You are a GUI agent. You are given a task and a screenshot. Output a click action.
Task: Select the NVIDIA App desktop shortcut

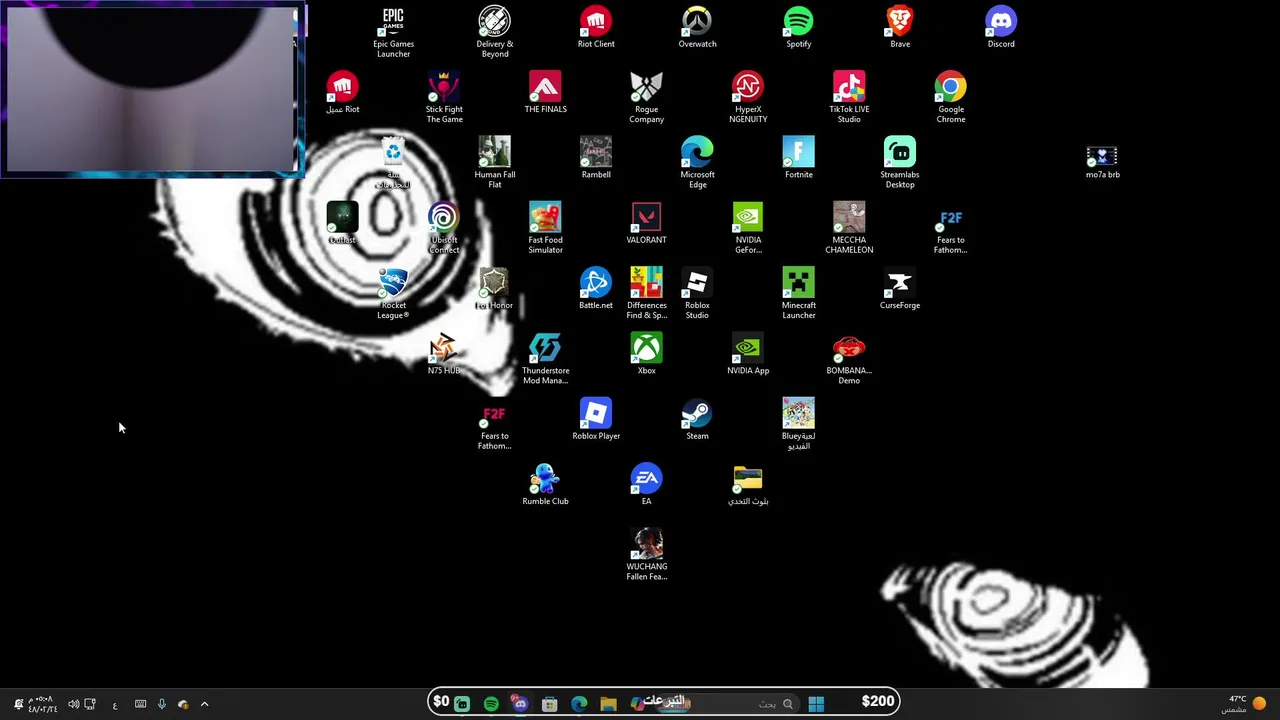748,354
